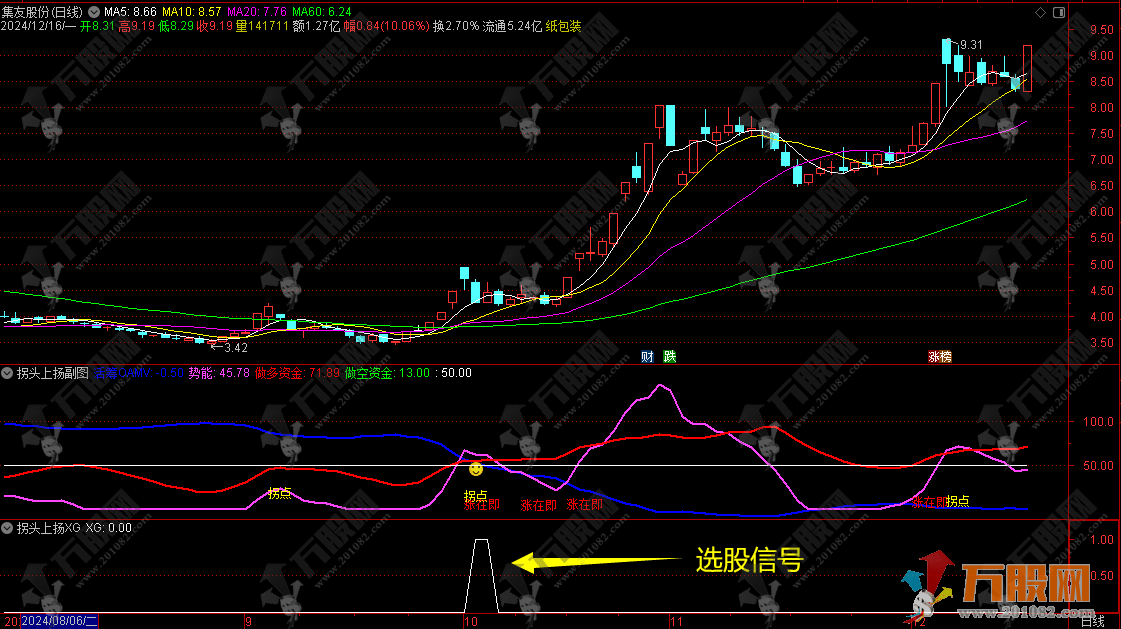Viewport: 1121px width, 629px height.
Task: Open the 日线 period selector at bottom-right
Action: coord(1092,622)
